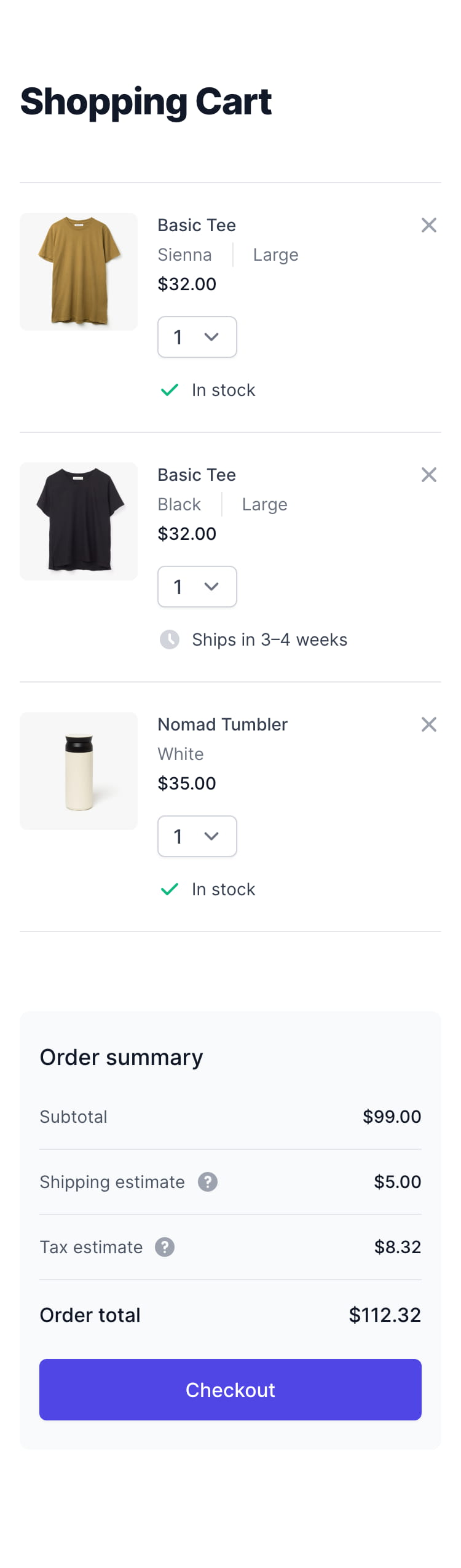The width and height of the screenshot is (461, 1568).
Task: Click the Sienna t-shirt product thumbnail
Action: [x=79, y=272]
